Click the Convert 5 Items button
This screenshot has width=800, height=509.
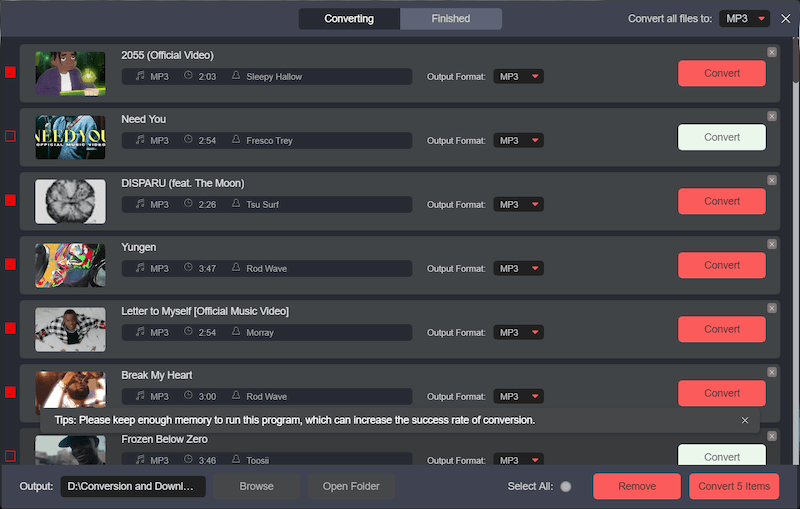coord(734,487)
